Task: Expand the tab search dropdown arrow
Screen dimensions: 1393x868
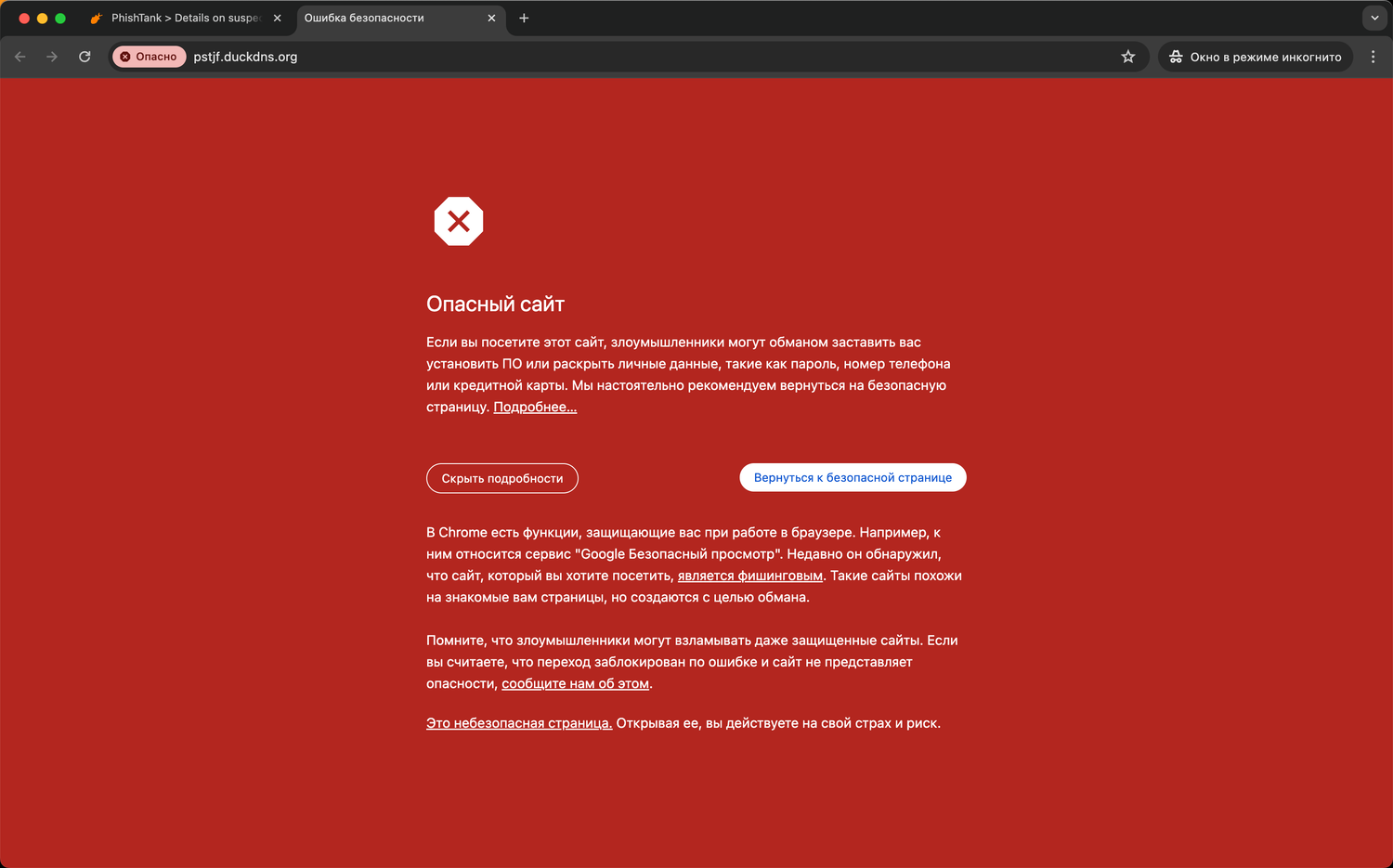Action: pyautogui.click(x=1374, y=18)
